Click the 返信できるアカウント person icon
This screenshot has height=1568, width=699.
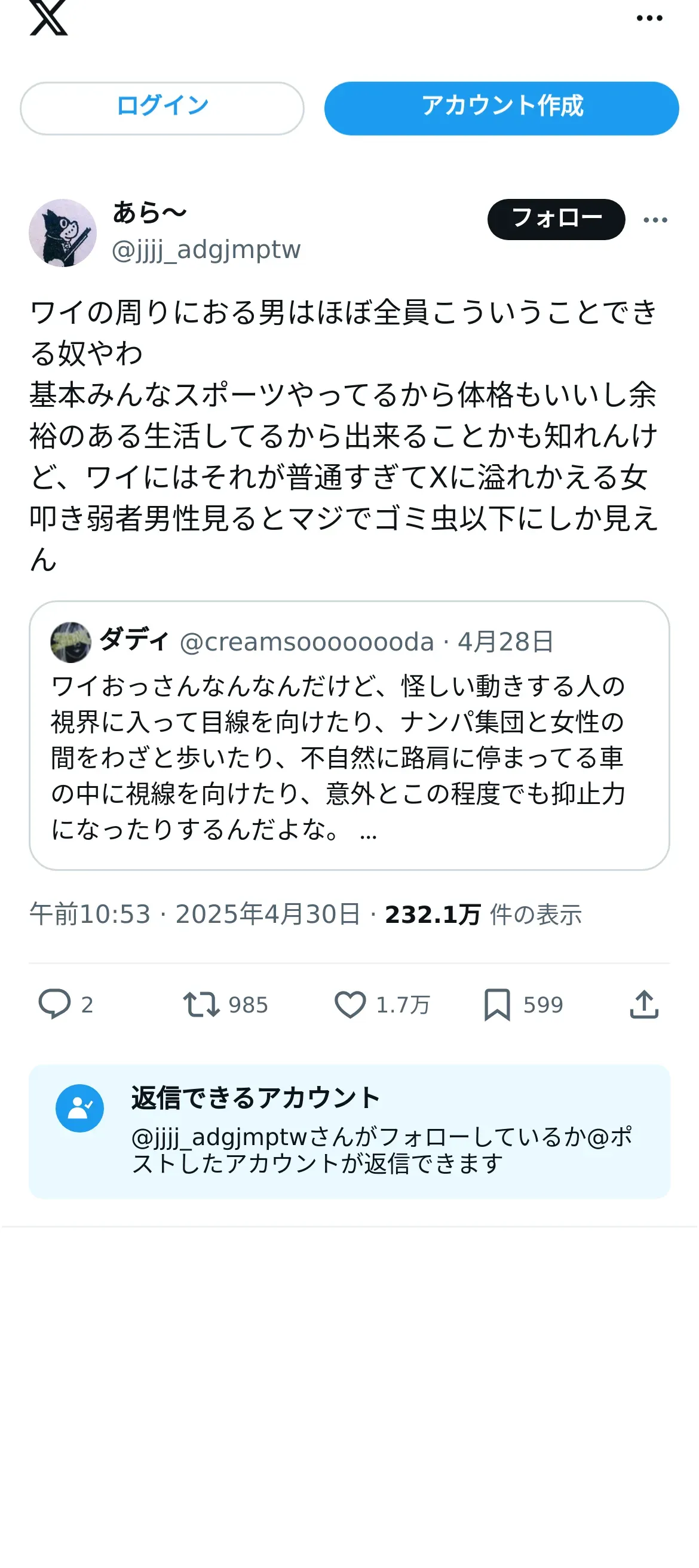pyautogui.click(x=80, y=1108)
